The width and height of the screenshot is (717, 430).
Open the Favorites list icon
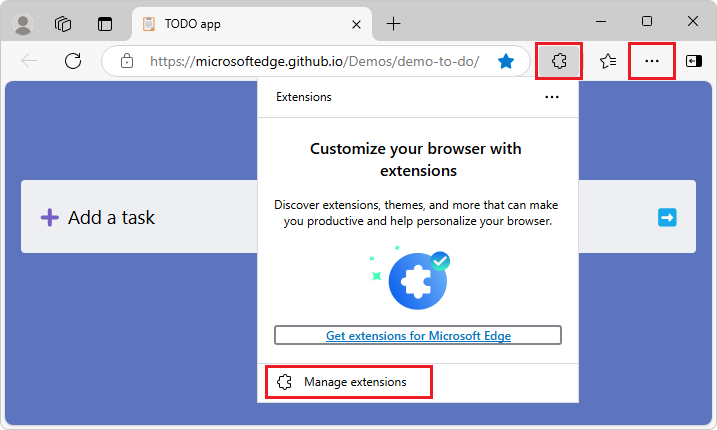pos(608,61)
